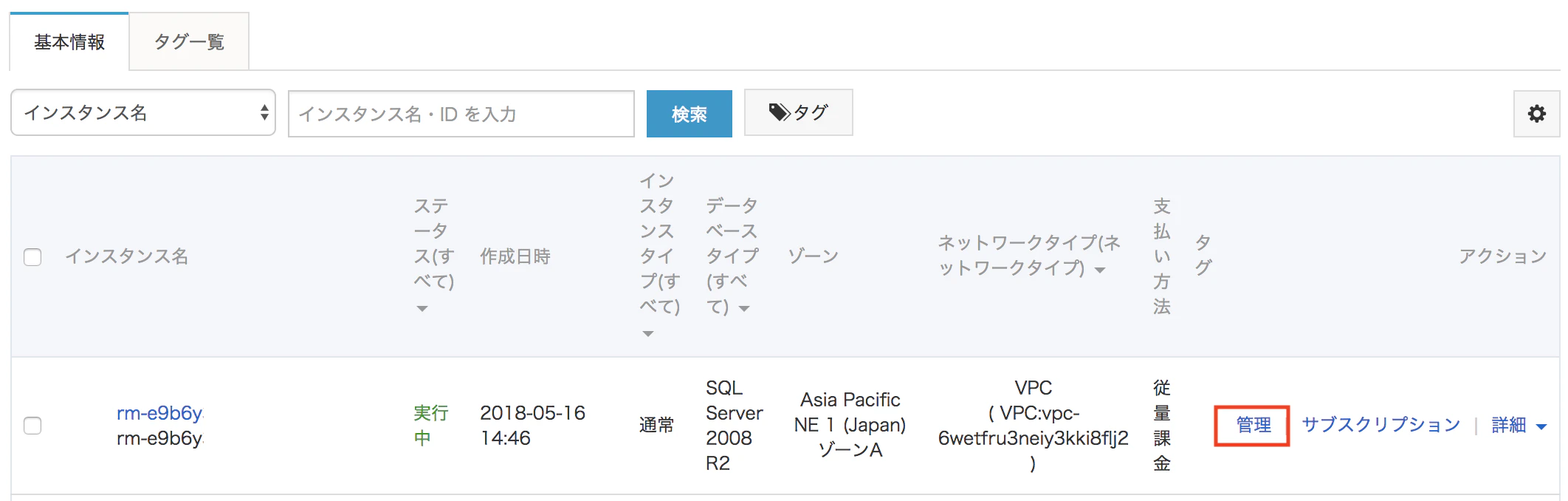Open the インスタンス名 search type dropdown
The height and width of the screenshot is (501, 1568).
click(x=143, y=112)
